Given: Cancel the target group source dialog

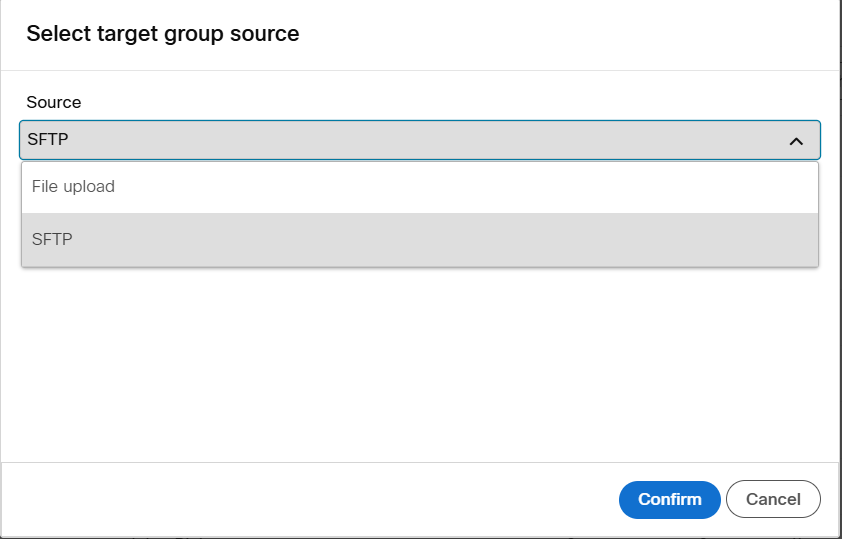Looking at the screenshot, I should click(x=773, y=499).
